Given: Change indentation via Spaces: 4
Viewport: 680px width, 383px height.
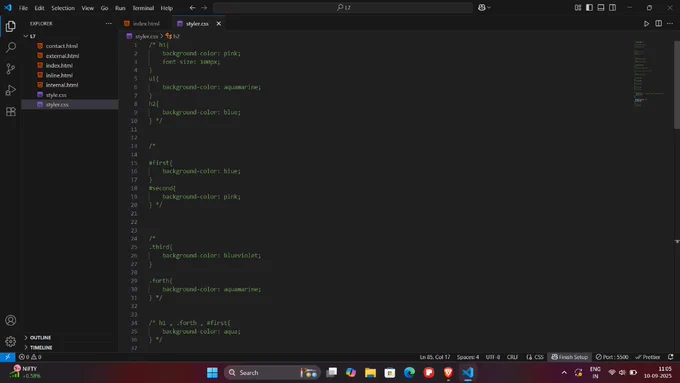Looking at the screenshot, I should (468, 357).
